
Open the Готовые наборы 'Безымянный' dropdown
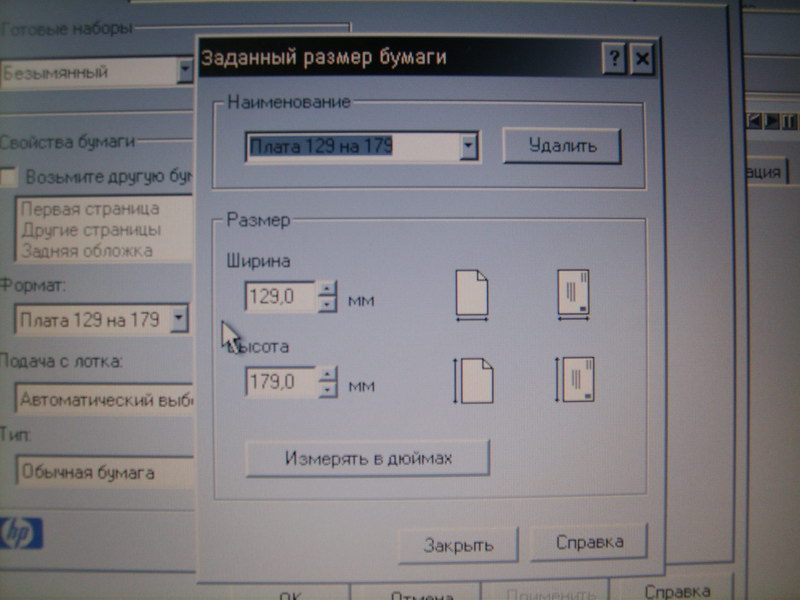[184, 72]
